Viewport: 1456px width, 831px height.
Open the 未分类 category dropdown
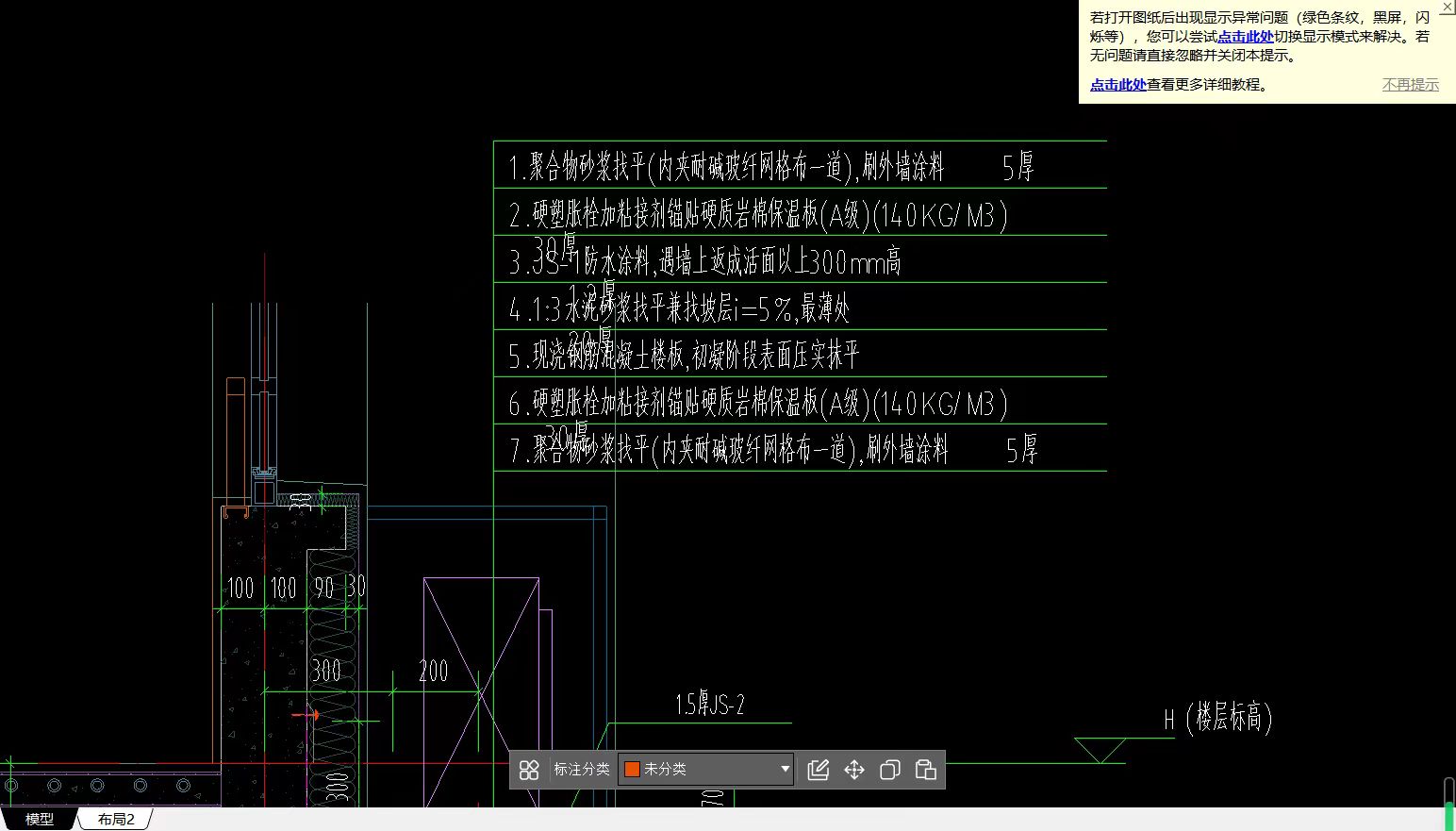706,770
